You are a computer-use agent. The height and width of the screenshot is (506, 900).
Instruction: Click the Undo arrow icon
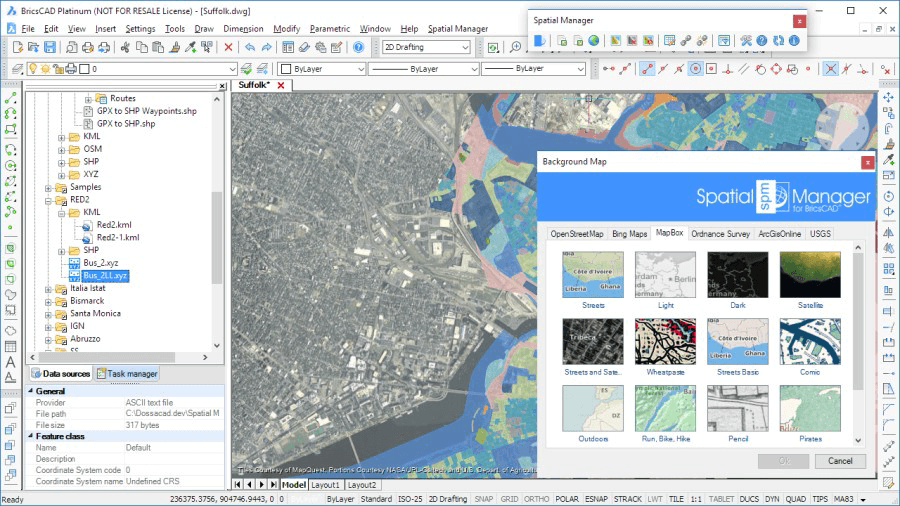(250, 47)
